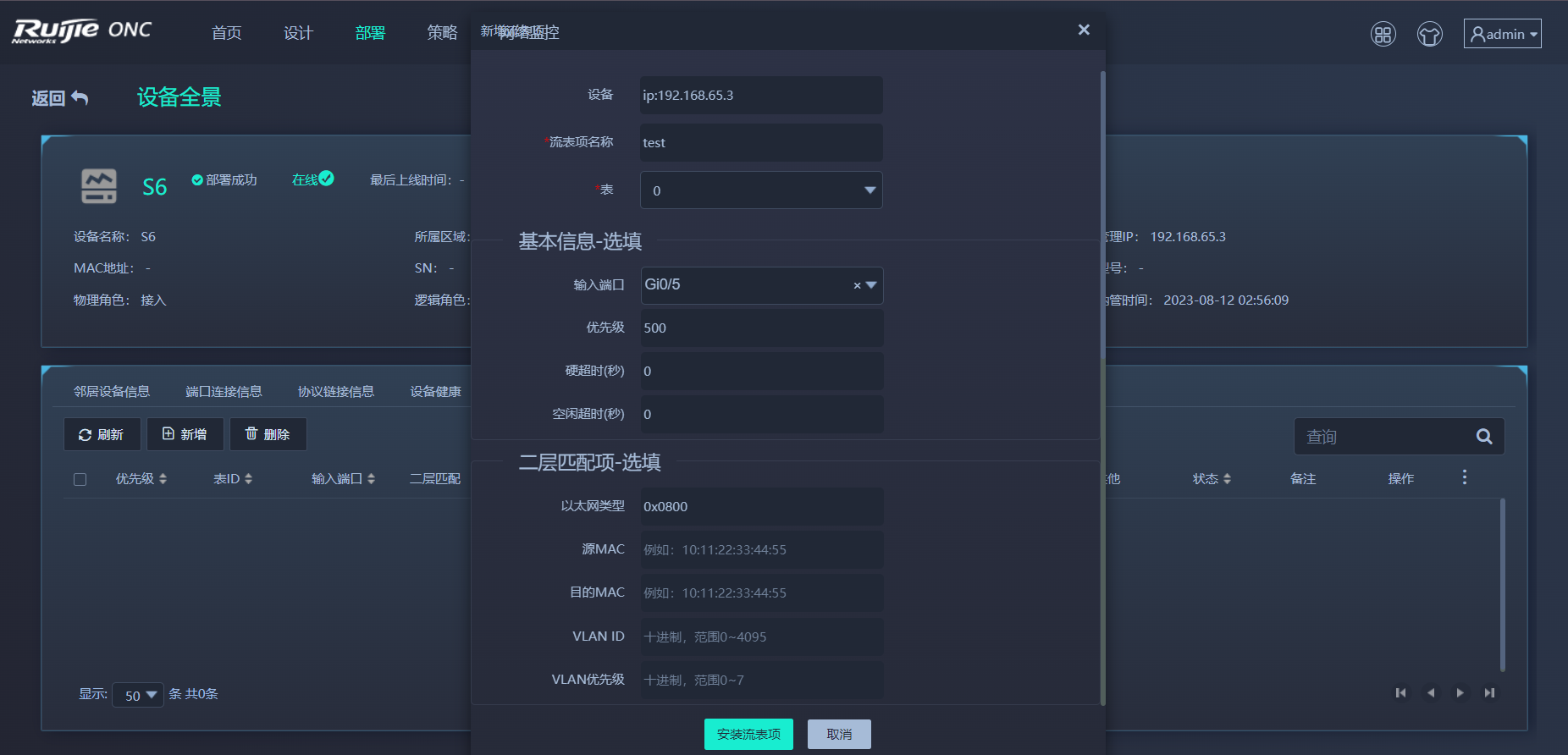Expand the 表 dropdown showing 0
Viewport: 1568px width, 755px height.
761,190
